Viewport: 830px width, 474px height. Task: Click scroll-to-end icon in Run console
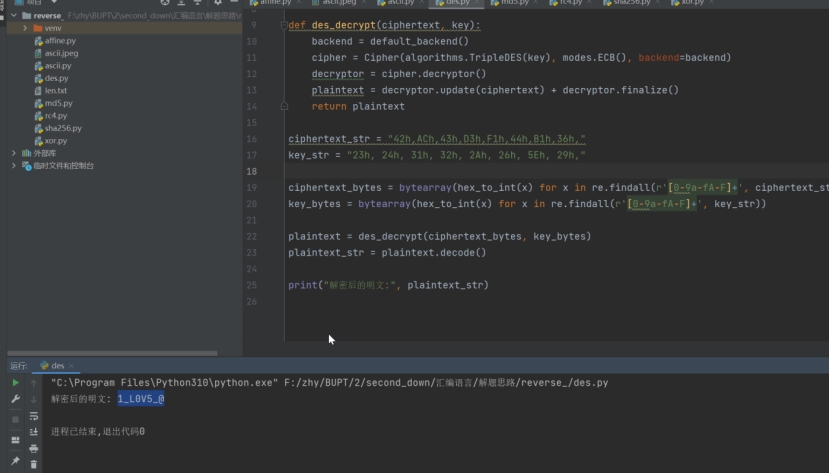click(34, 432)
